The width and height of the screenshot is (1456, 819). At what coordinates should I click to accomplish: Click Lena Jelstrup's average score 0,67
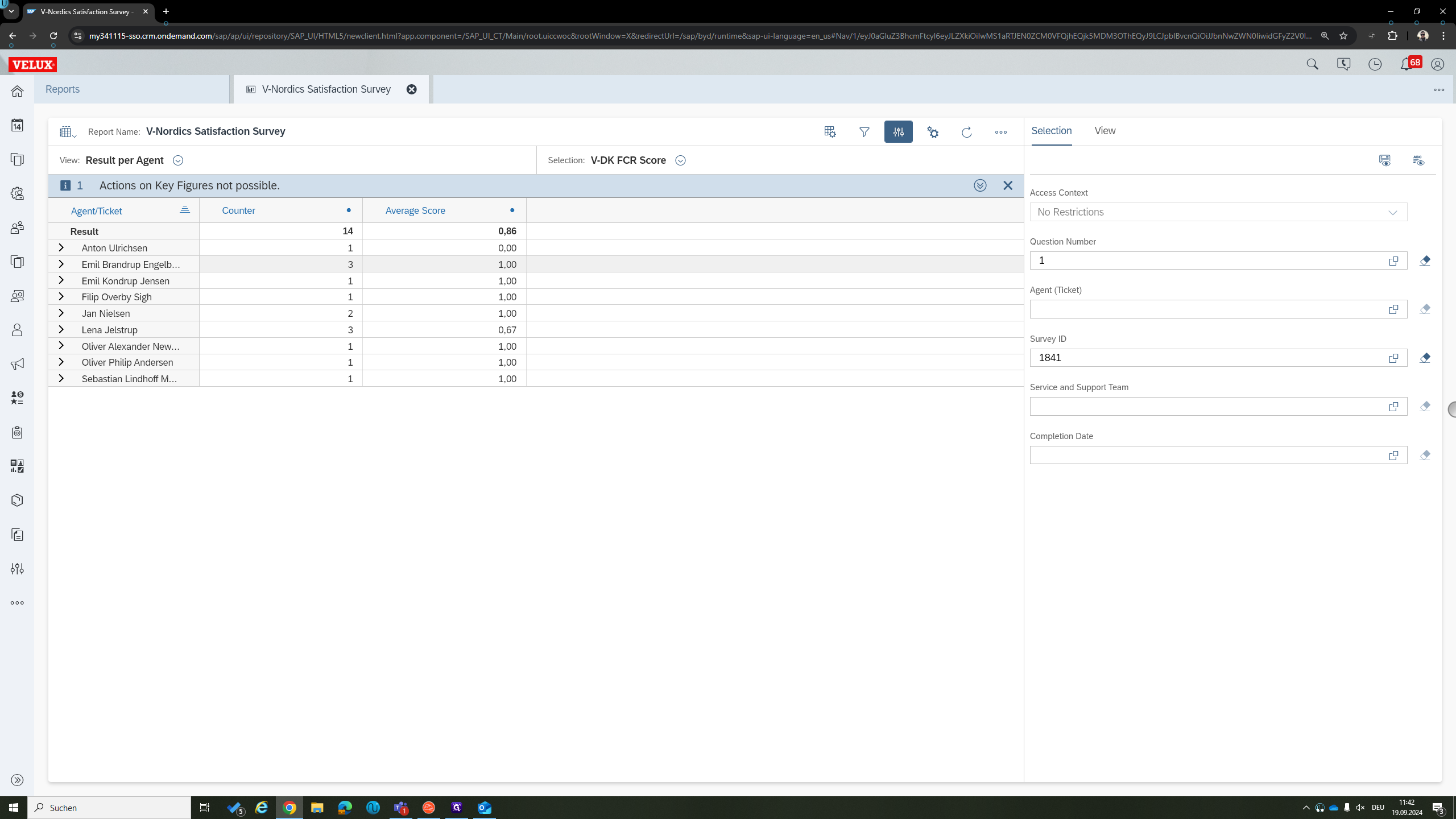coord(507,330)
